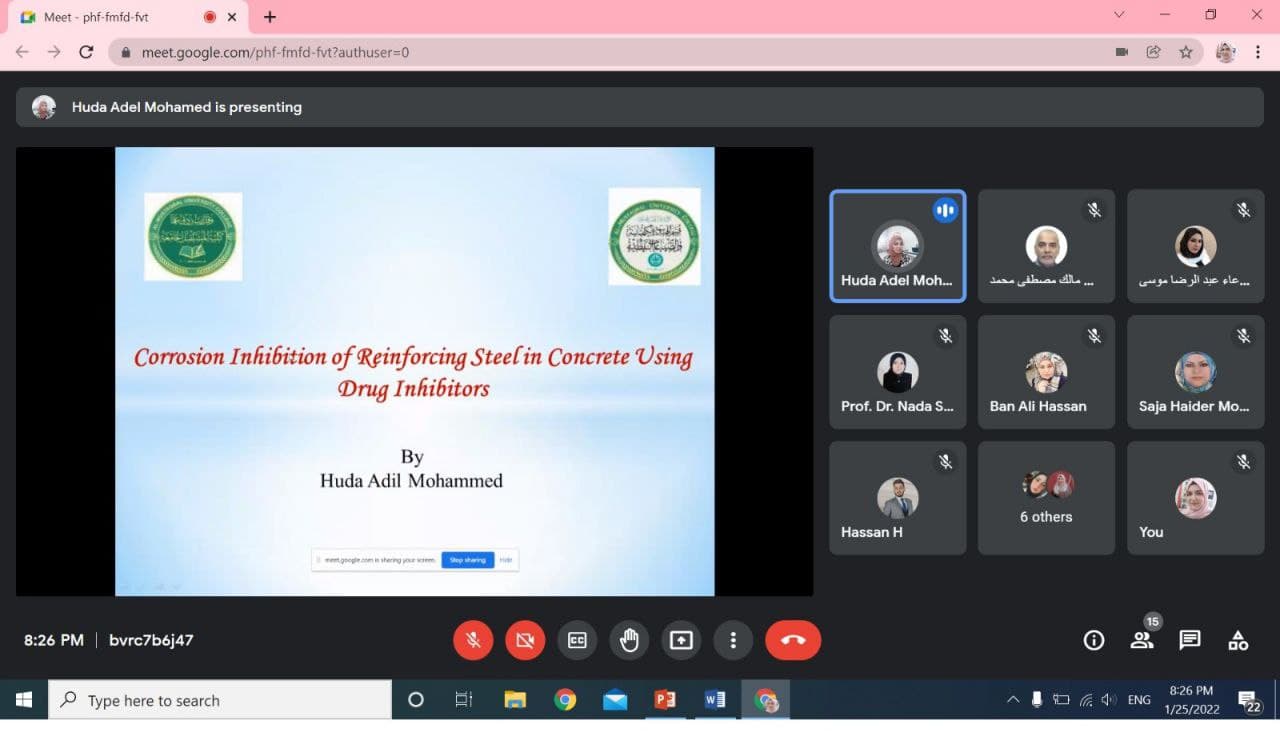Open the PowerPoint taskbar icon
The width and height of the screenshot is (1280, 737).
click(665, 699)
